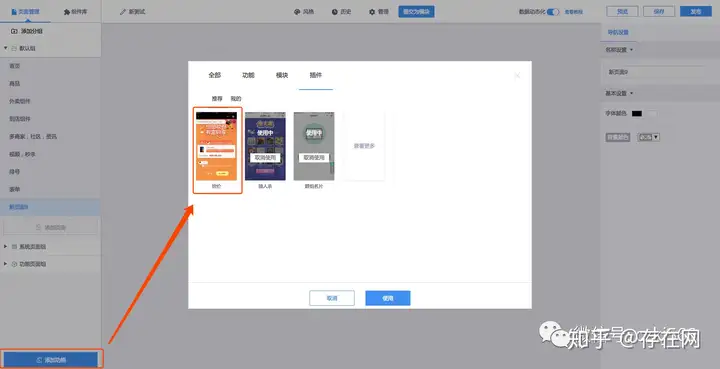Open the highlighted 新页面0 entry in the page list
The height and width of the screenshot is (369, 720).
[x=51, y=207]
